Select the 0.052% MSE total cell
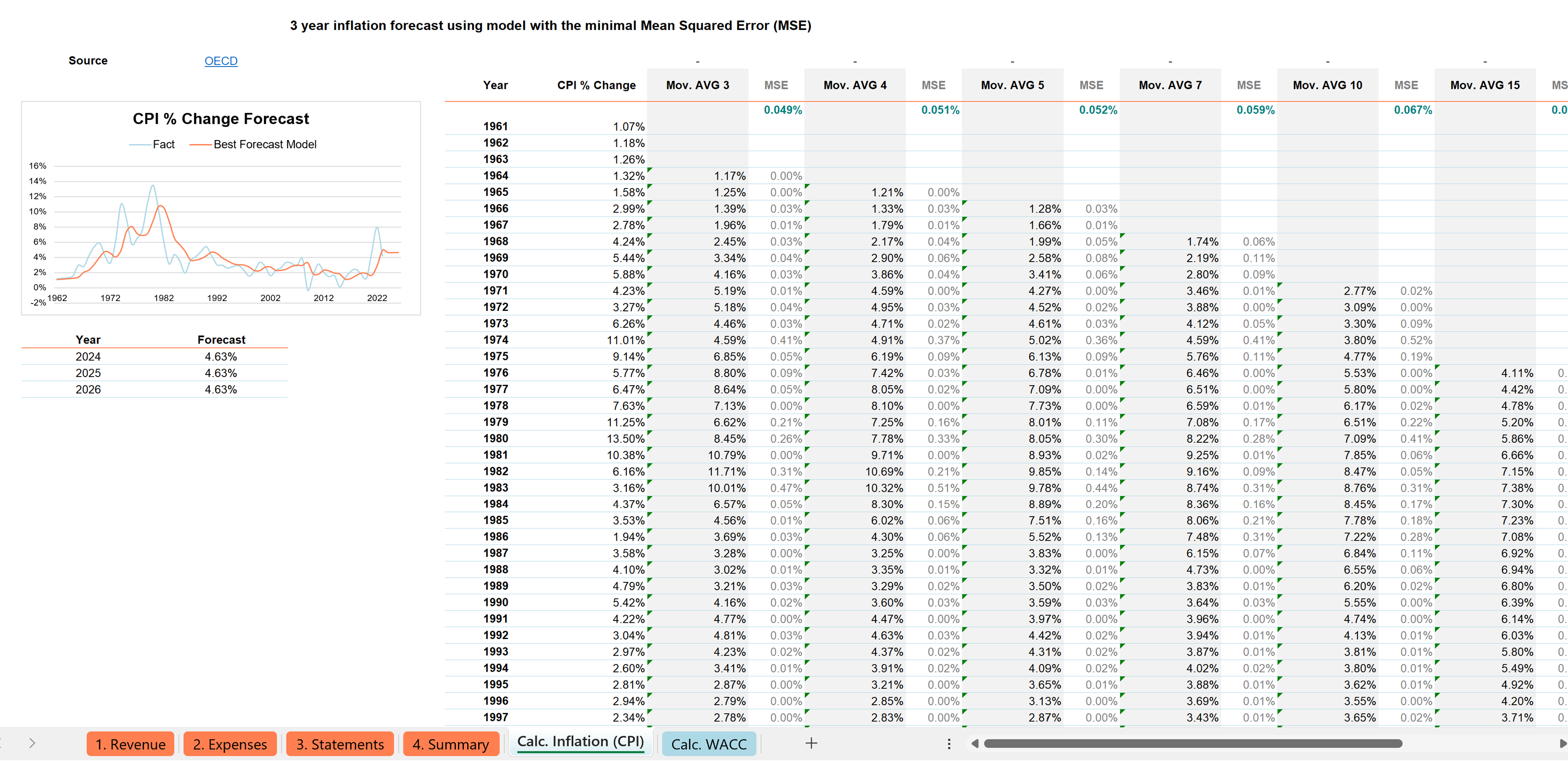This screenshot has height=761, width=1568. [x=1098, y=110]
